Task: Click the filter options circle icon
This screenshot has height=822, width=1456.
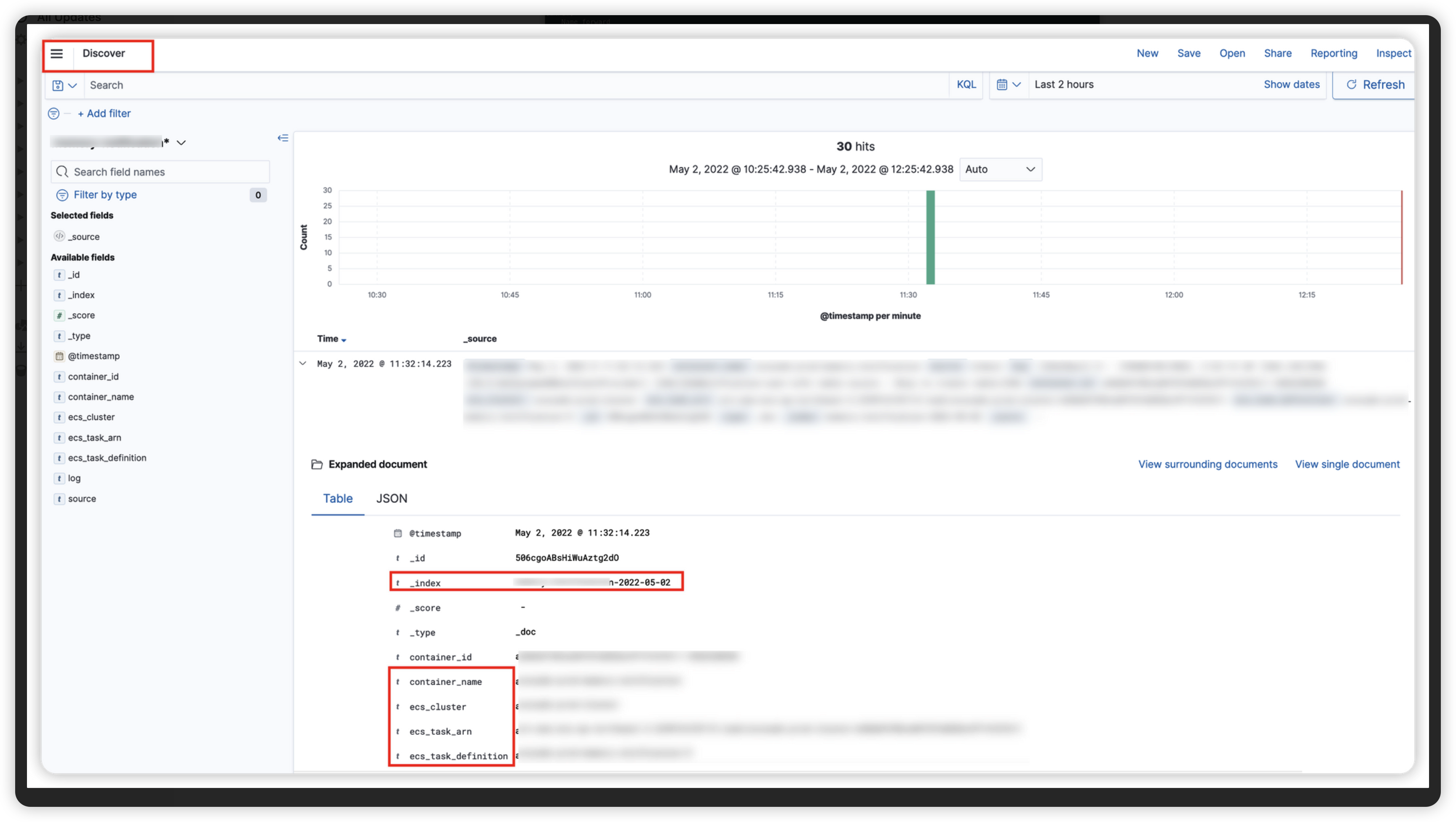Action: pyautogui.click(x=54, y=114)
